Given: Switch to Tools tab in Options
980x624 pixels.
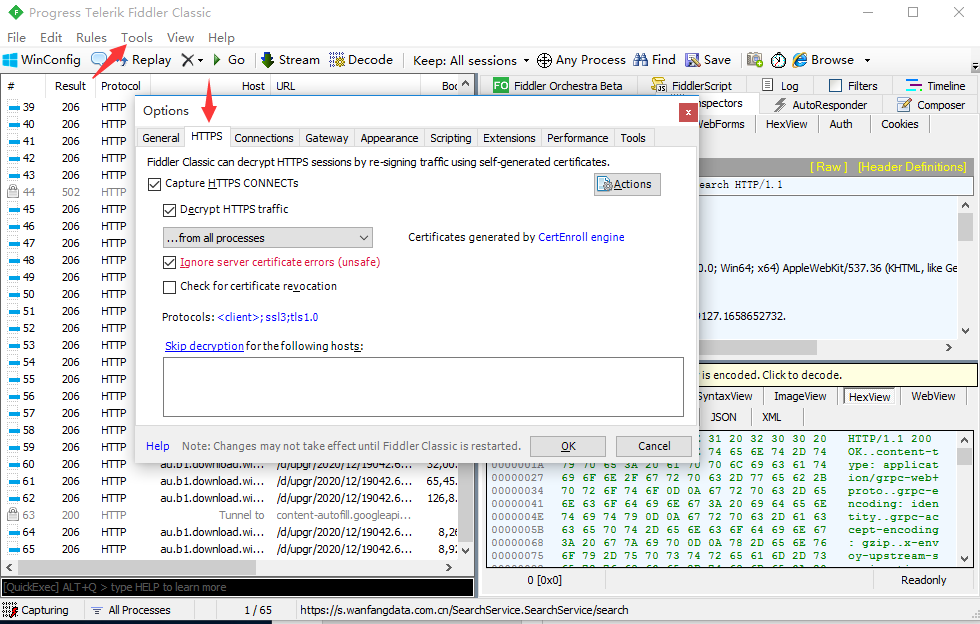Looking at the screenshot, I should [x=633, y=138].
